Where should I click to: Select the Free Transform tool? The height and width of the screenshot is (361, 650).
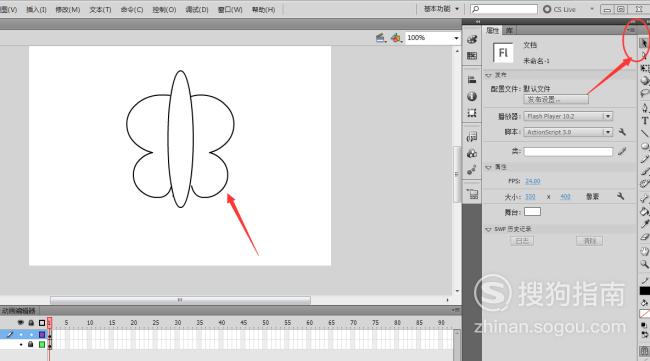coord(645,68)
